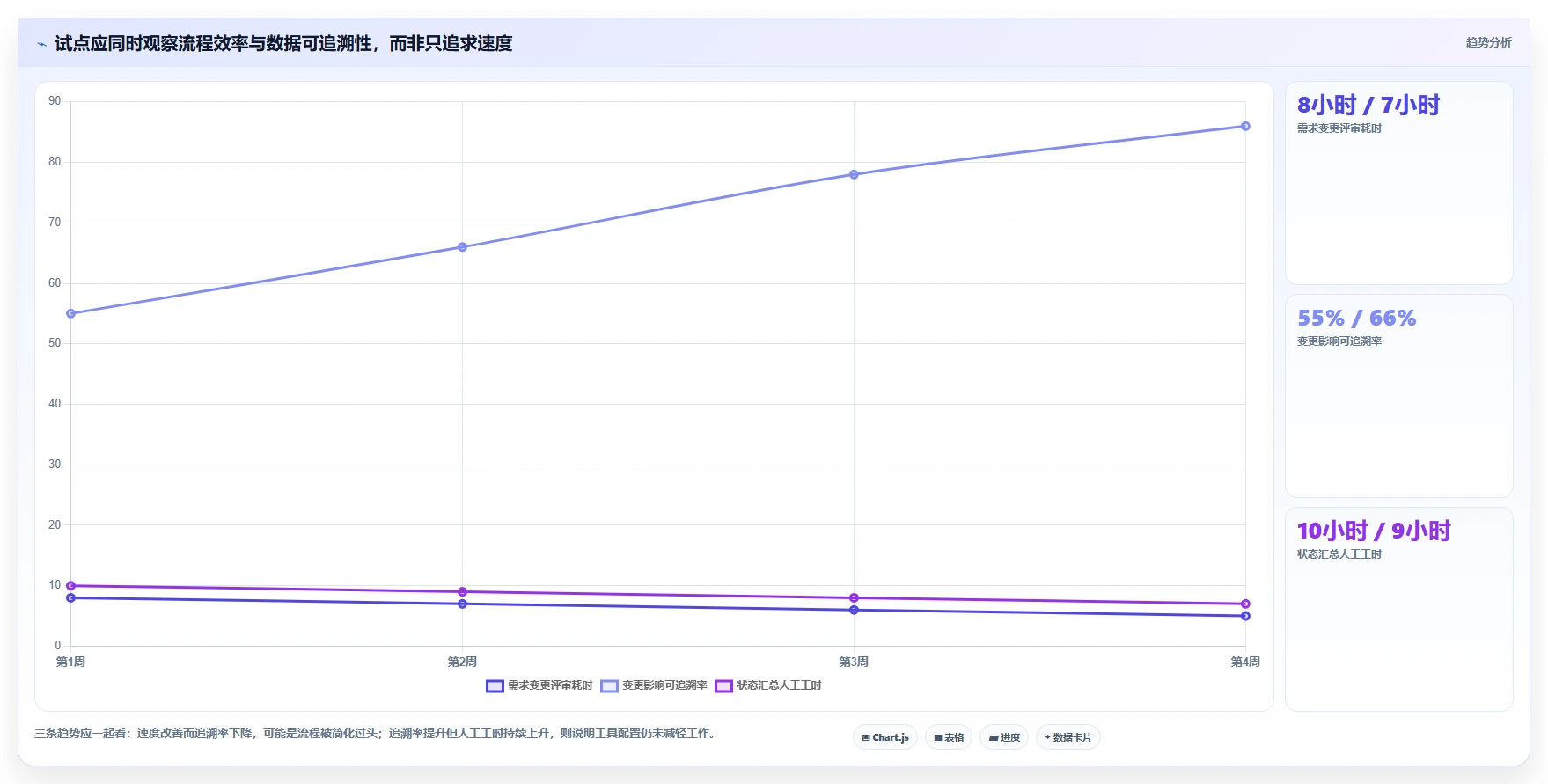Click the 数据卡片 pill button
Viewport: 1548px width, 784px height.
(1068, 737)
